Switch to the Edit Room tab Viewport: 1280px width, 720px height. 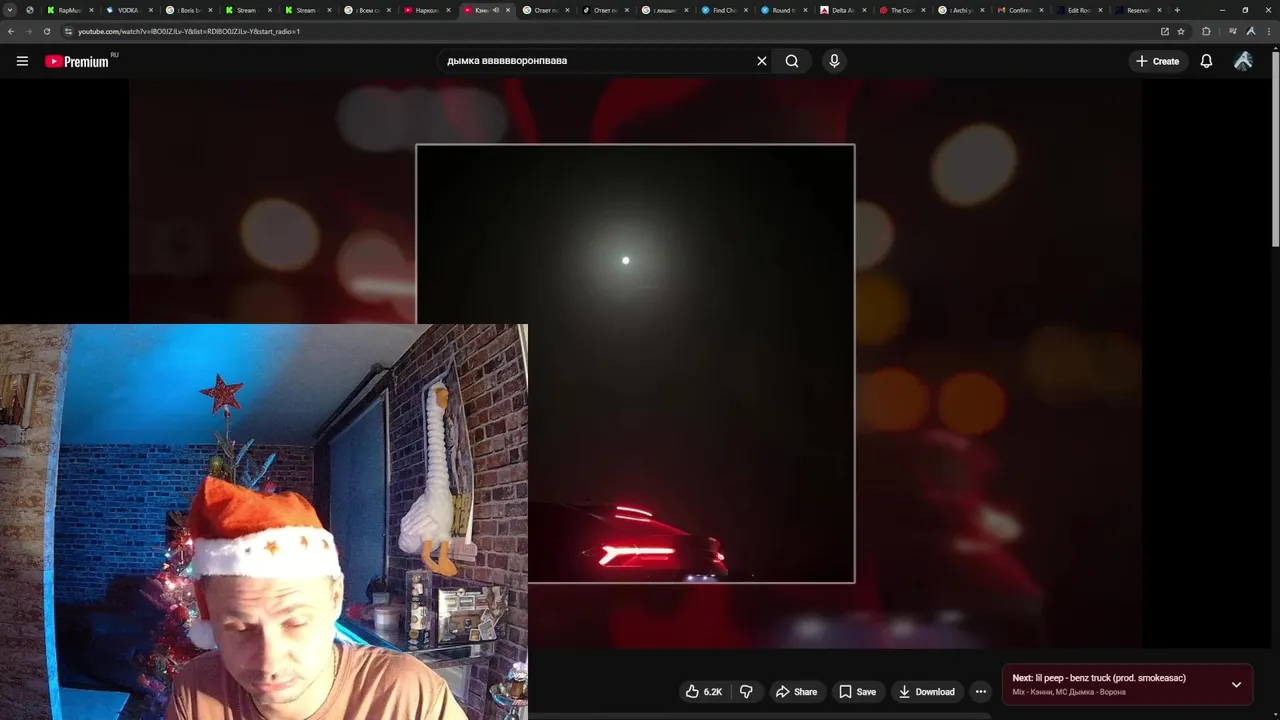(x=1079, y=10)
